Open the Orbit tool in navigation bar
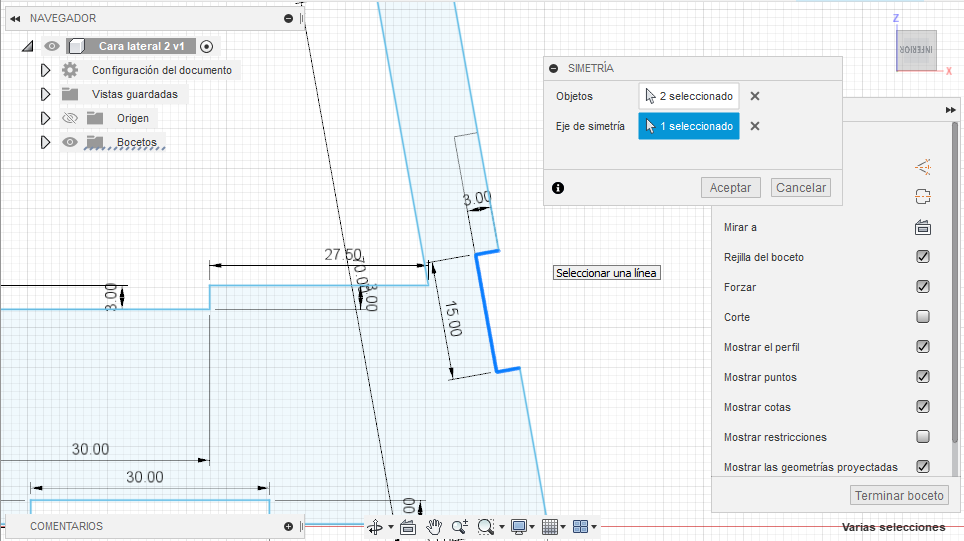The image size is (964, 541). (374, 527)
